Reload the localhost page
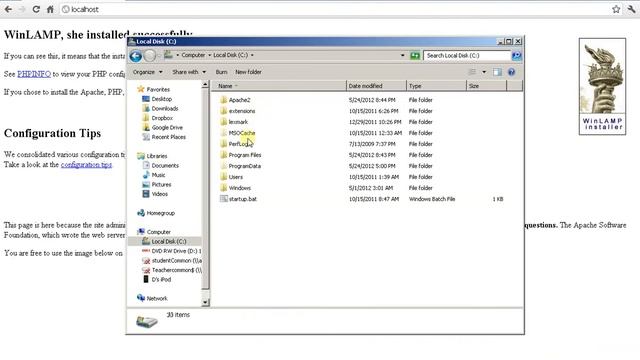Viewport: 640px width, 360px height. point(36,9)
